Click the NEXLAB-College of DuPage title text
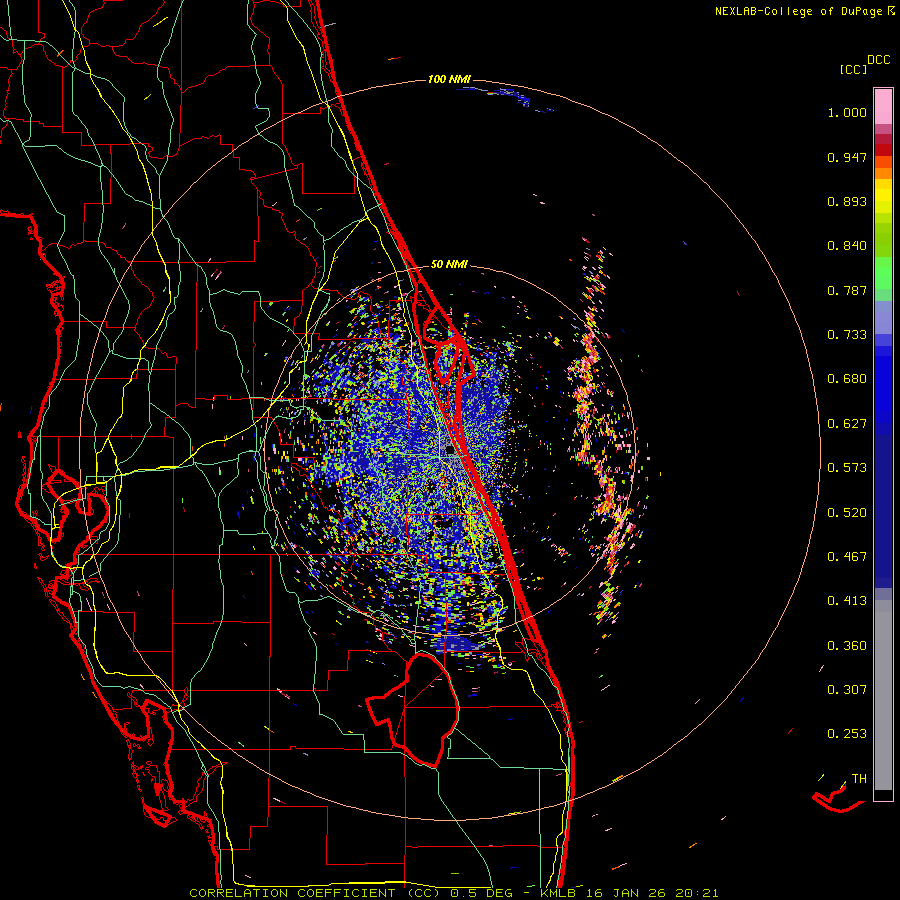This screenshot has width=900, height=900. [798, 11]
